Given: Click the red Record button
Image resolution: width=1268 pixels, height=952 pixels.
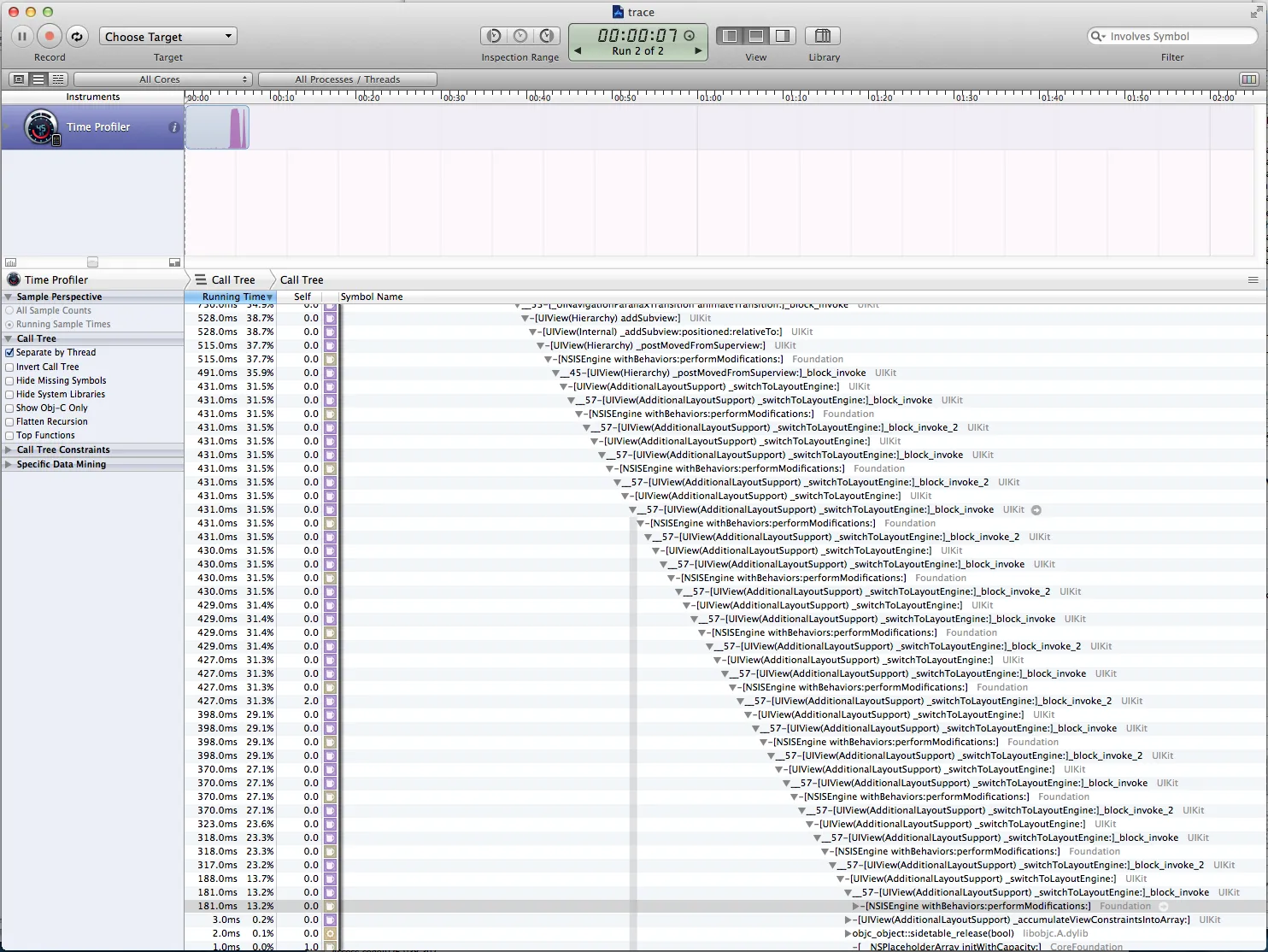Looking at the screenshot, I should point(50,36).
